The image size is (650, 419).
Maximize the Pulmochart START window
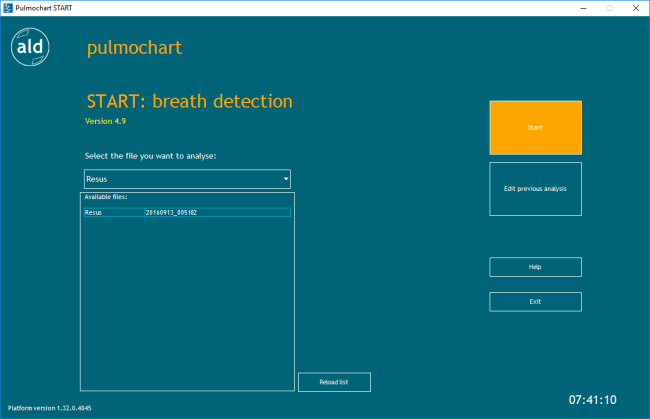click(607, 7)
